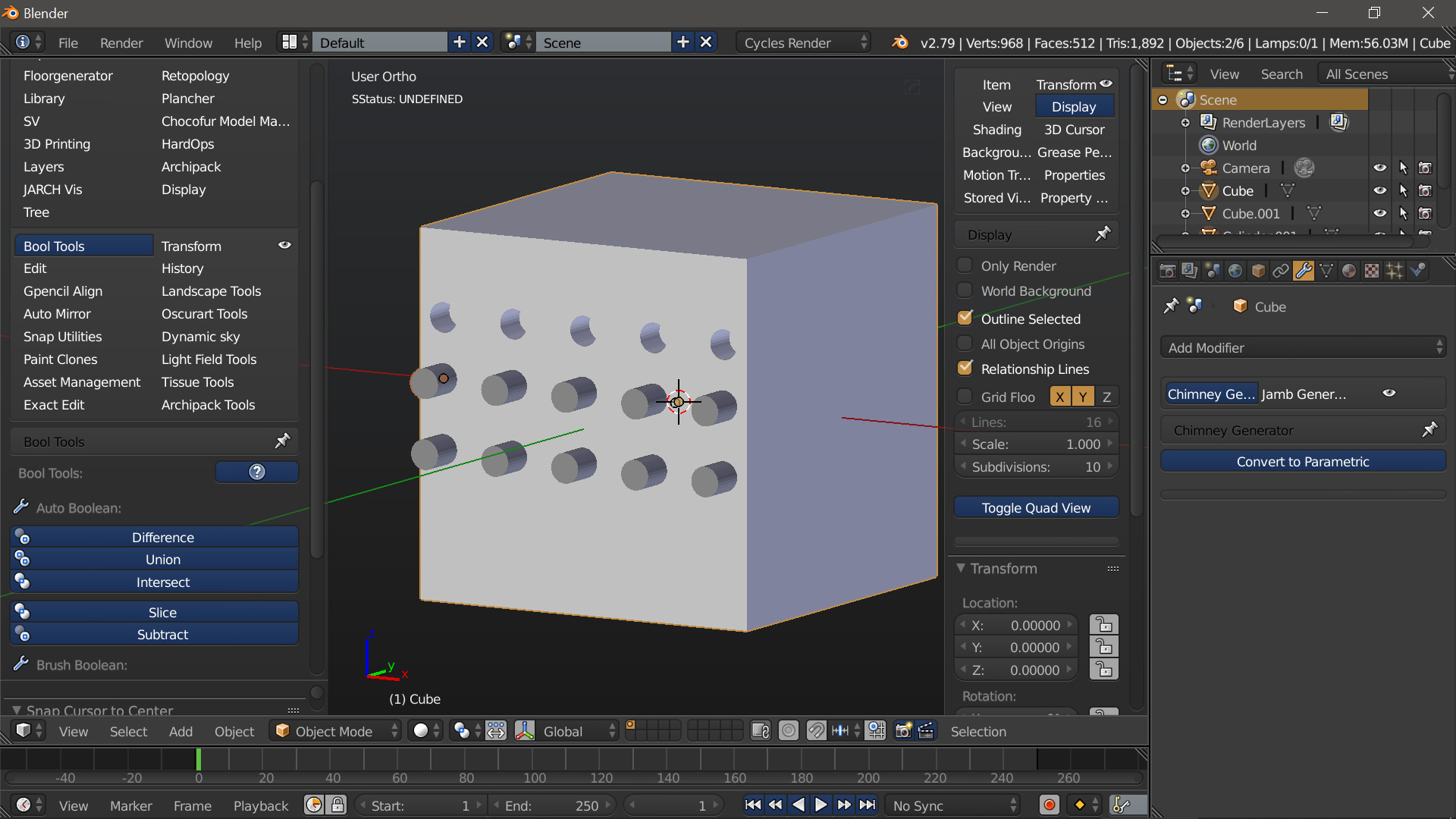Screen dimensions: 1456x819
Task: Open the Cycles Render engine dropdown
Action: 804,43
